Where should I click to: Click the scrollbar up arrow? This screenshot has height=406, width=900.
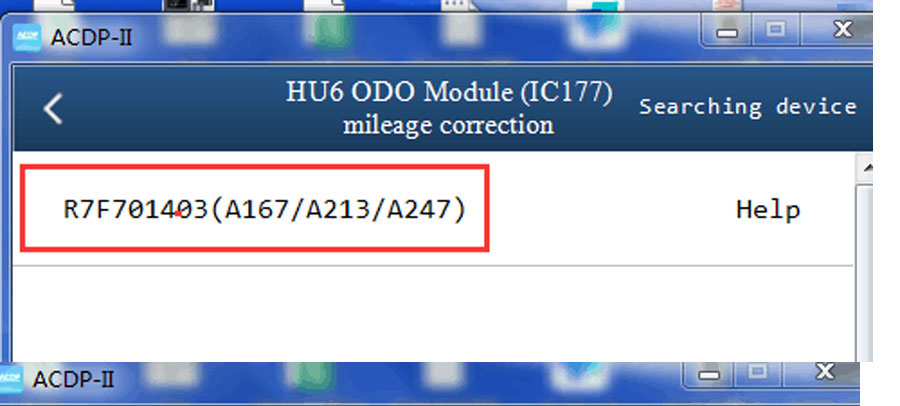tap(866, 168)
